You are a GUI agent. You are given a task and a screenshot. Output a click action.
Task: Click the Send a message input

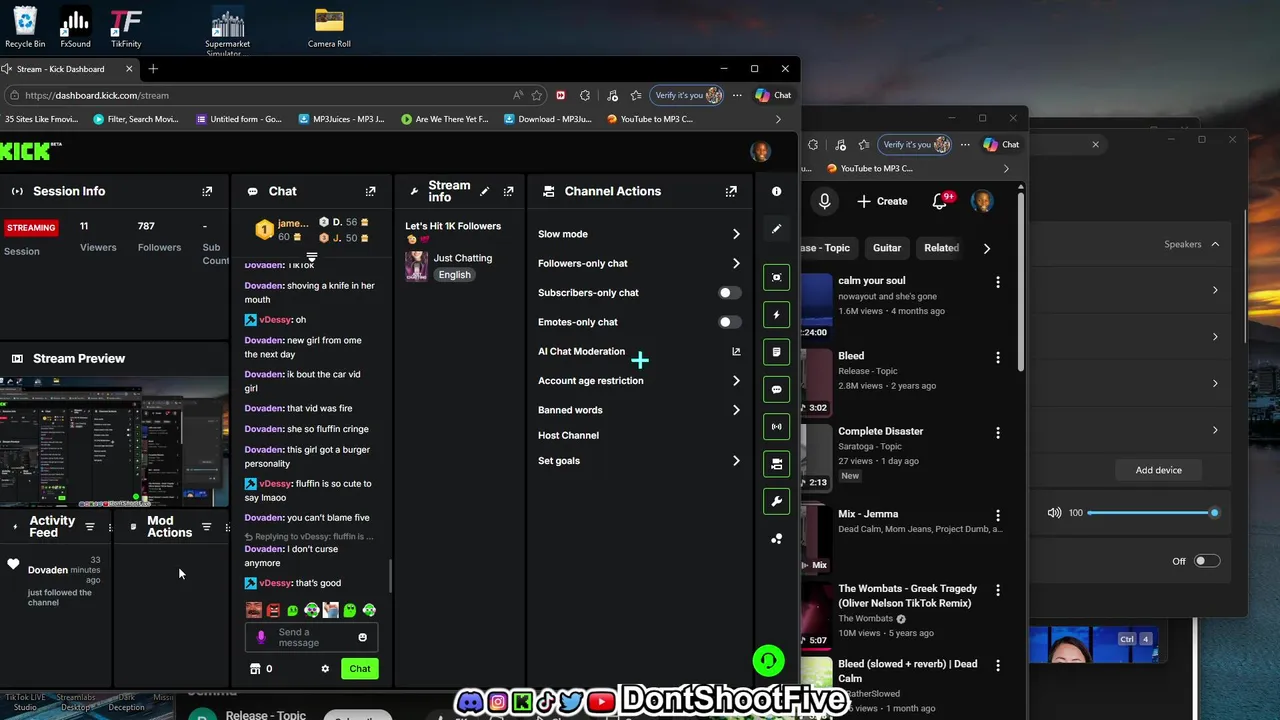tap(310, 637)
